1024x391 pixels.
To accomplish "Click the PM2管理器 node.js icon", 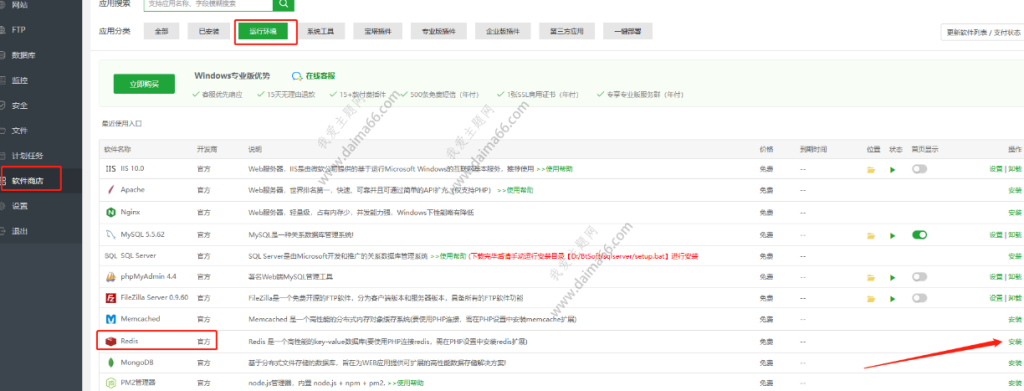I will [110, 383].
